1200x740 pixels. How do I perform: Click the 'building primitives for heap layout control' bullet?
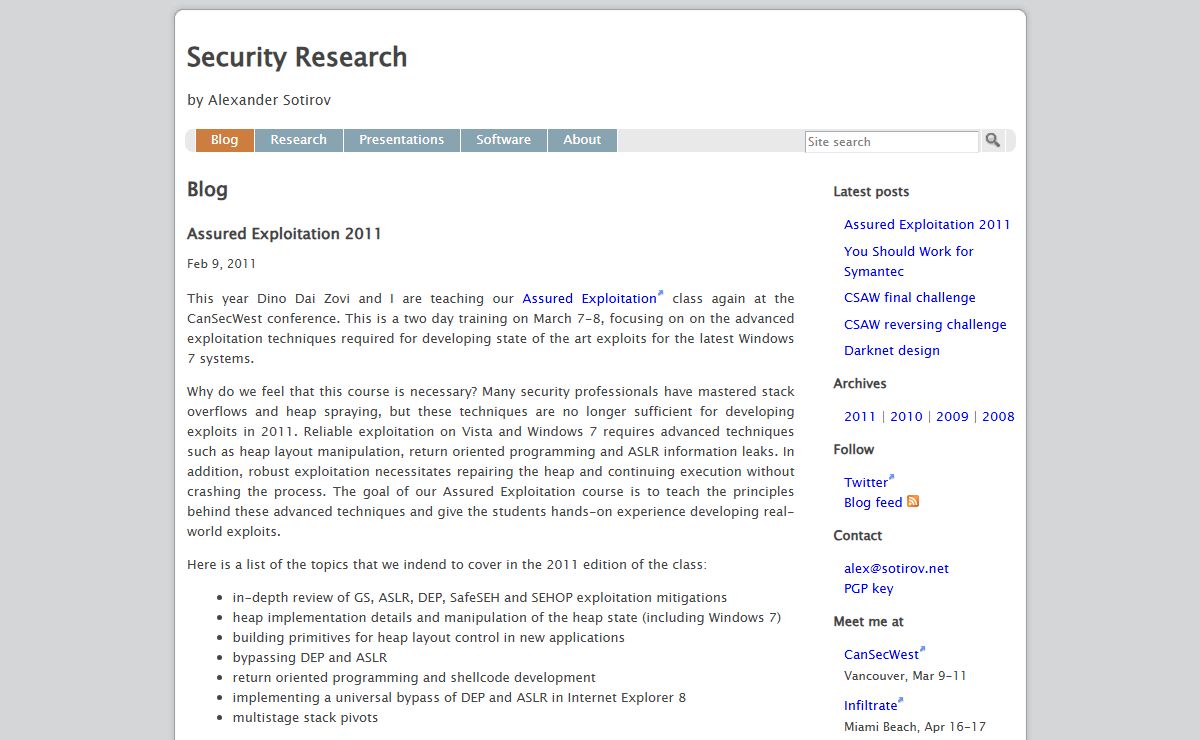(429, 638)
